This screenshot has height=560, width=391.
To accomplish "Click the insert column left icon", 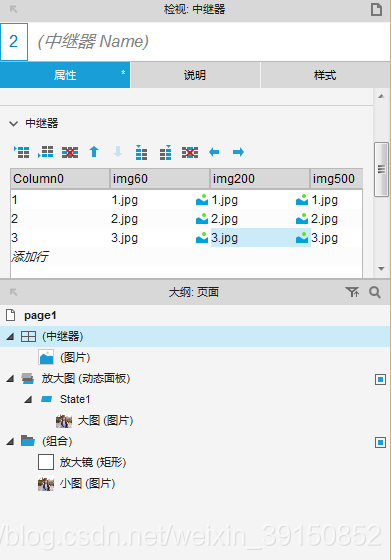I will click(x=141, y=152).
